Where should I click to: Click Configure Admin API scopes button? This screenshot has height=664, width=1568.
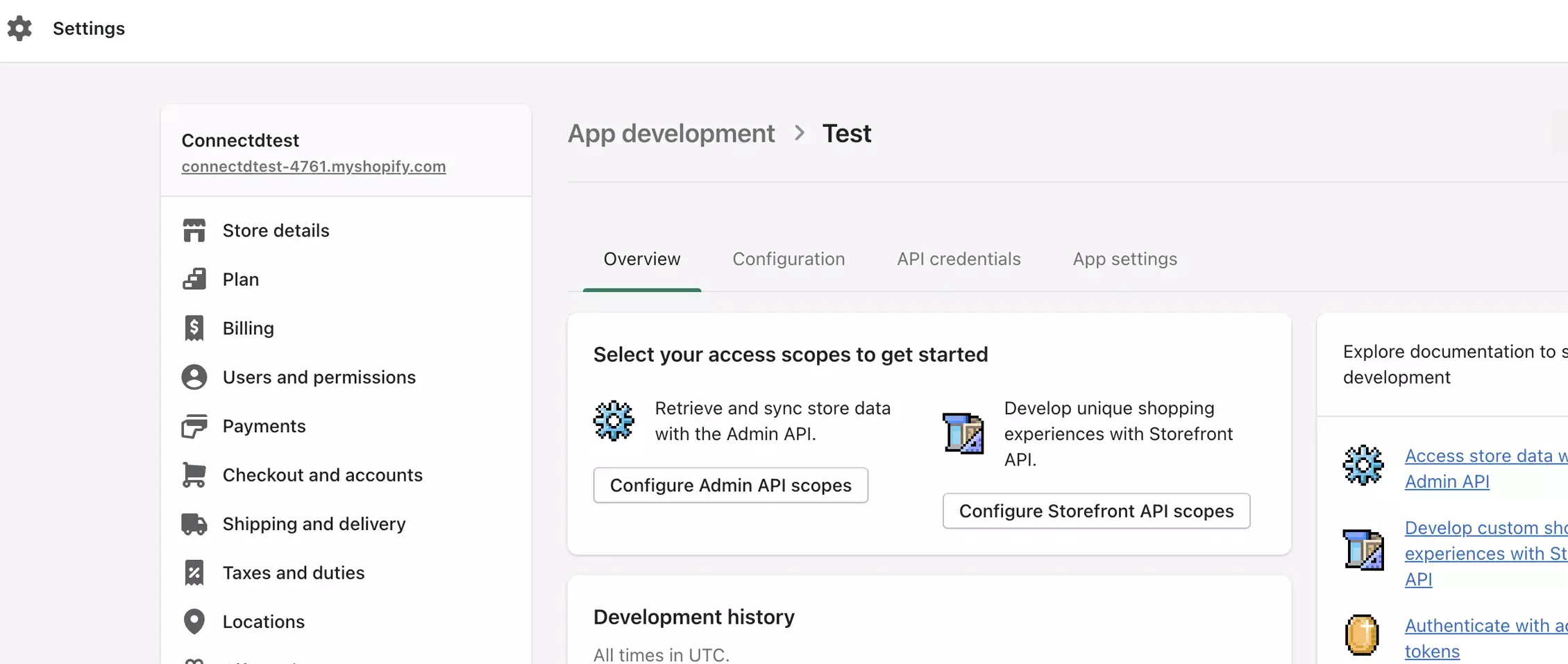point(730,485)
